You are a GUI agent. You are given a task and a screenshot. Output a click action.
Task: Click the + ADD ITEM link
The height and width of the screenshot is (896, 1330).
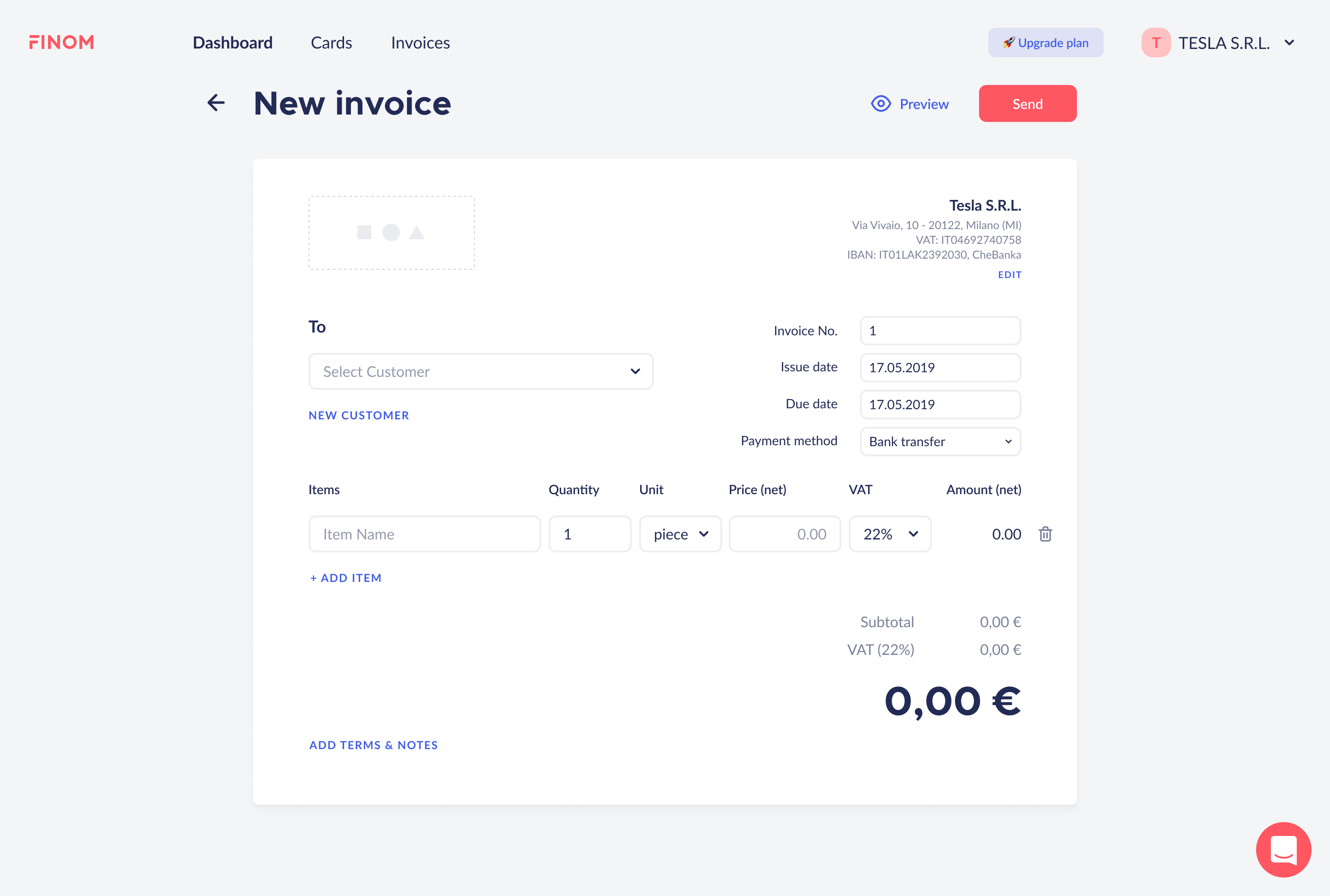pos(346,577)
